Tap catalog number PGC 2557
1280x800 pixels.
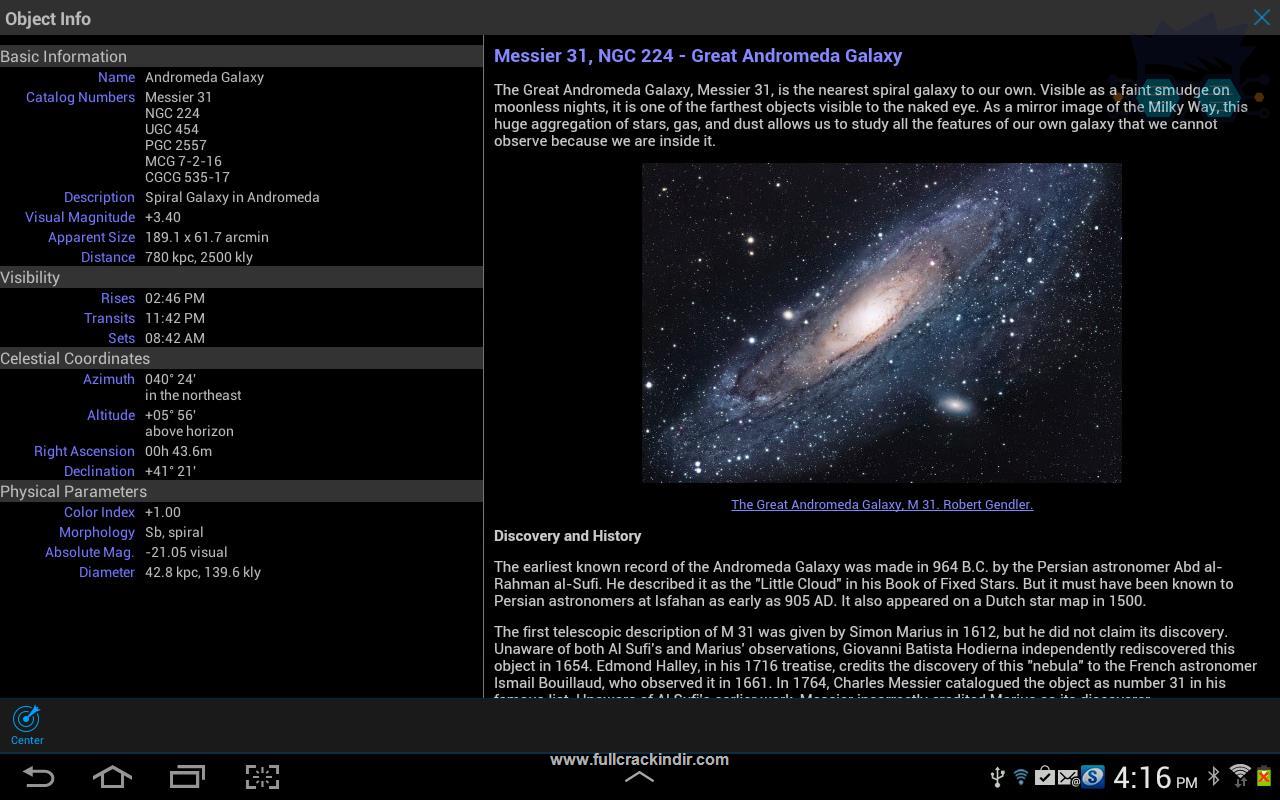(176, 145)
